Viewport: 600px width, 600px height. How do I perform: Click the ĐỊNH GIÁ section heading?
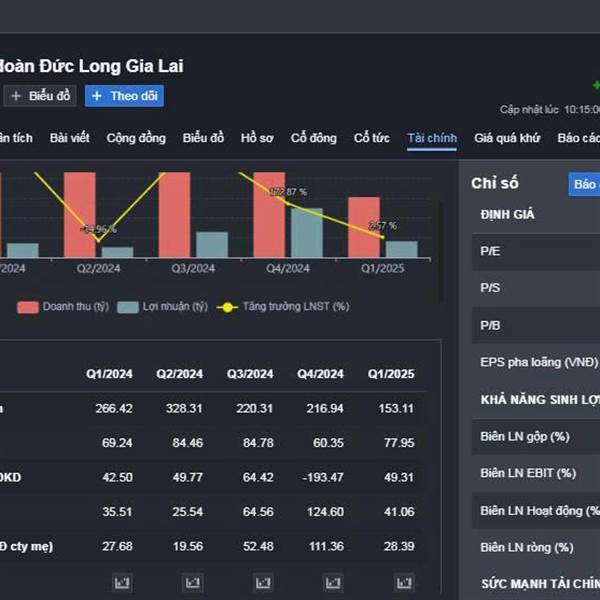(507, 214)
